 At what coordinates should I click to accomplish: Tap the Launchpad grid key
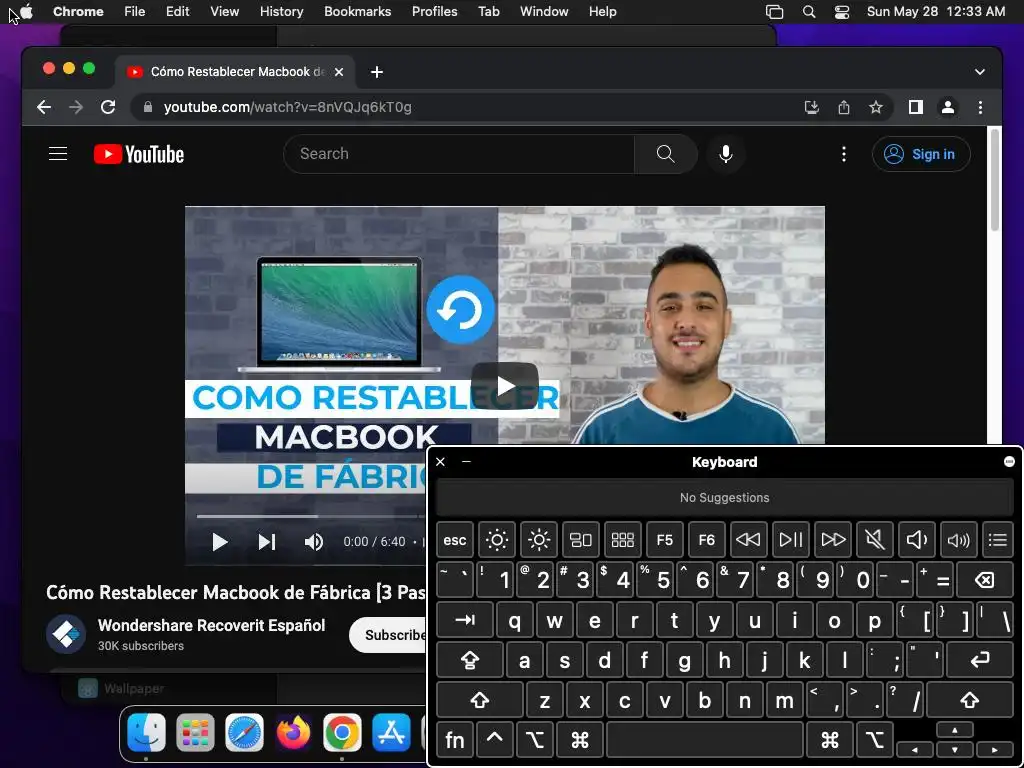622,540
